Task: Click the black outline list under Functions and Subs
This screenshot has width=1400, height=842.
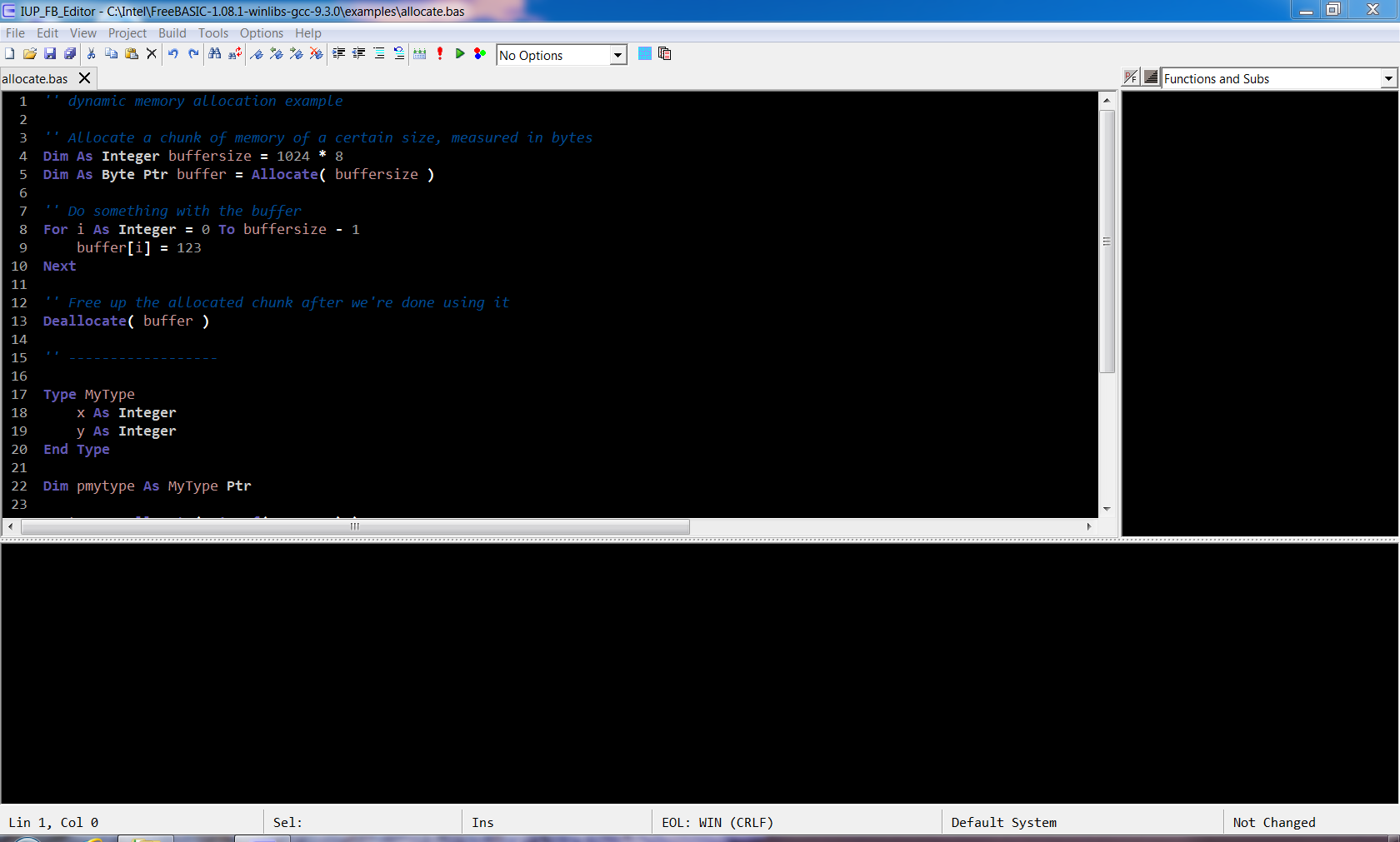Action: coord(1260,313)
